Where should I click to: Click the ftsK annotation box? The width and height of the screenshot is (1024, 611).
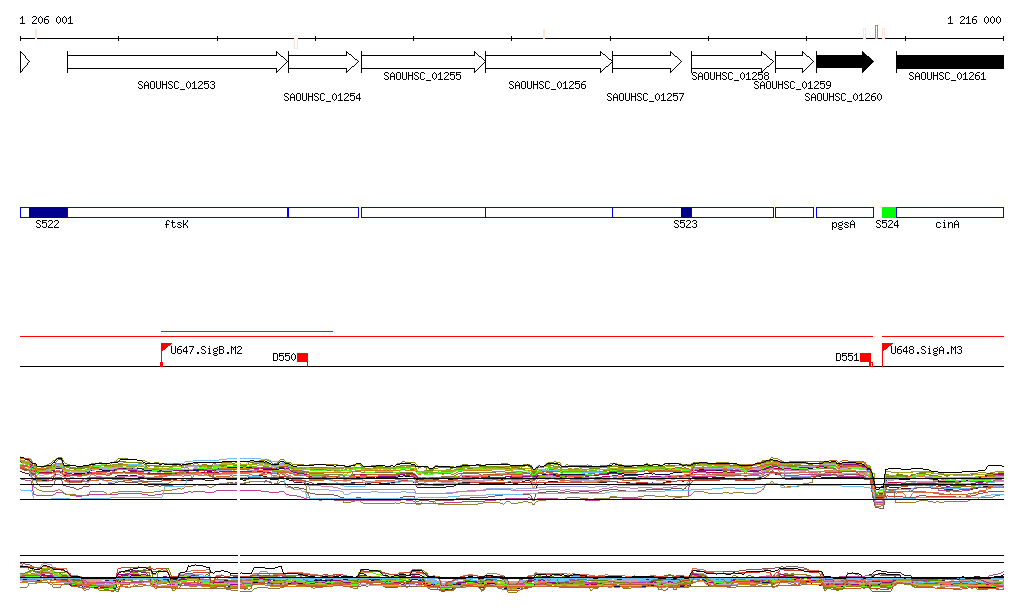pyautogui.click(x=178, y=212)
